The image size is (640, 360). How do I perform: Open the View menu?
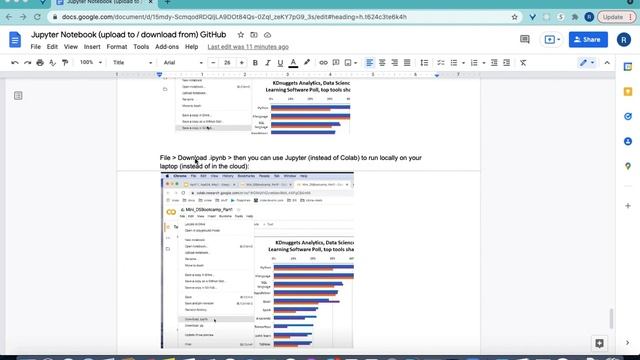[71, 47]
